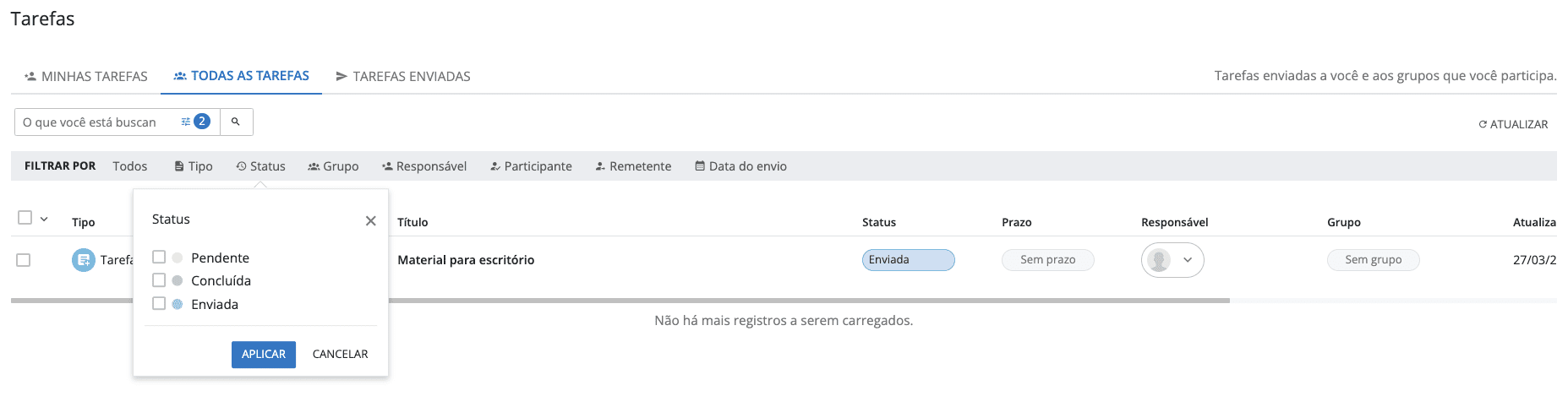Click the Cancelar button
This screenshot has width=1568, height=396.
click(340, 355)
